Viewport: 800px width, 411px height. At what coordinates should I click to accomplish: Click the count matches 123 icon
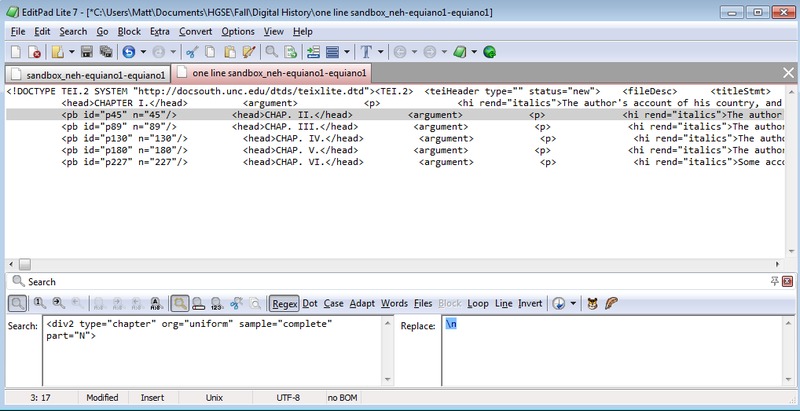(217, 303)
